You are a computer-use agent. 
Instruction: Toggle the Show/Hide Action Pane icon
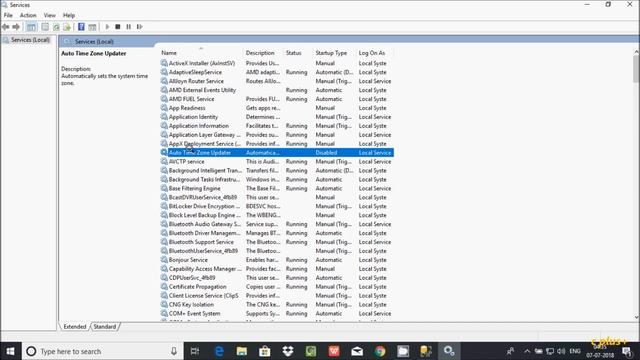[92, 27]
